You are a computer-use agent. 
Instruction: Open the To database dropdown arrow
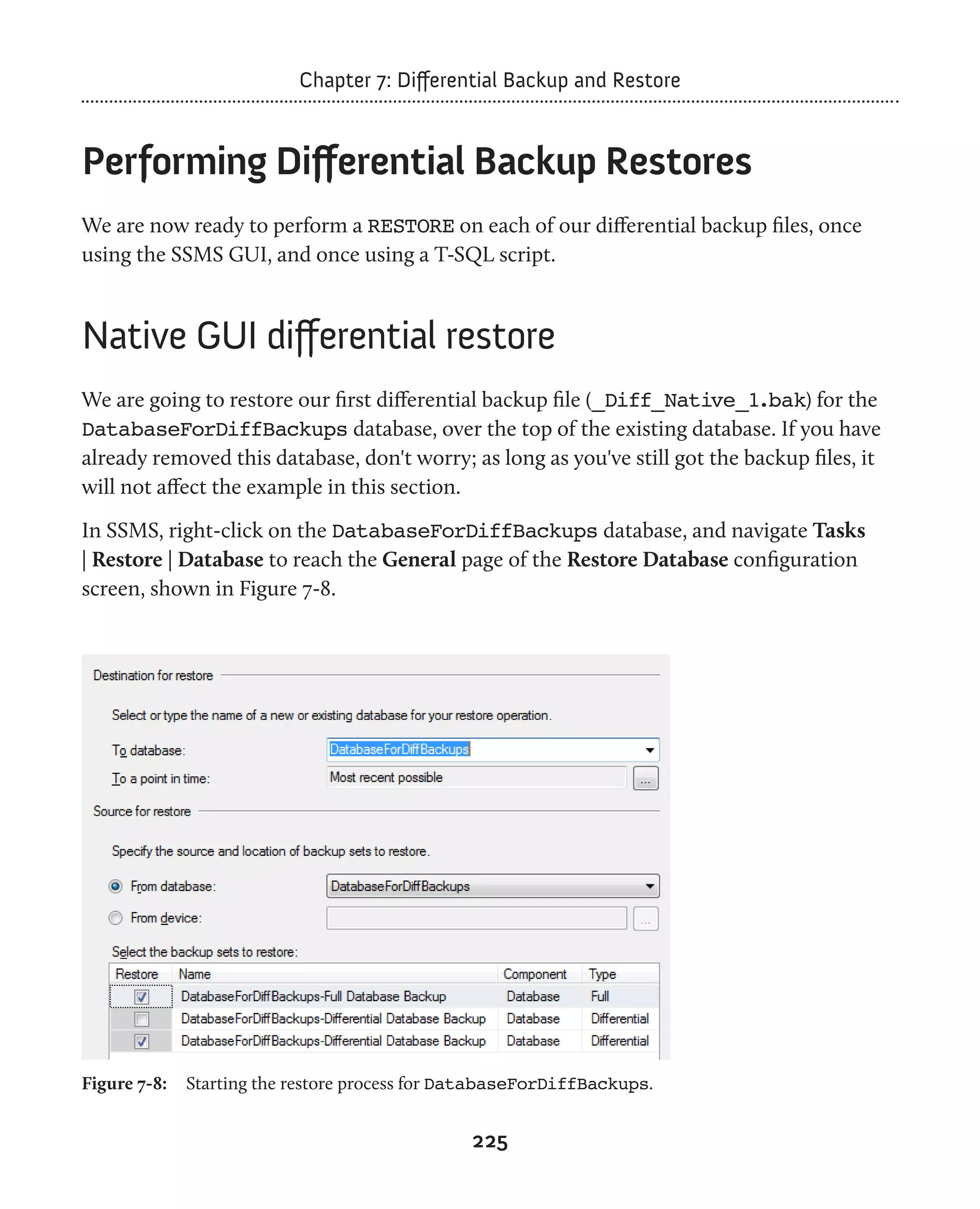coord(650,750)
